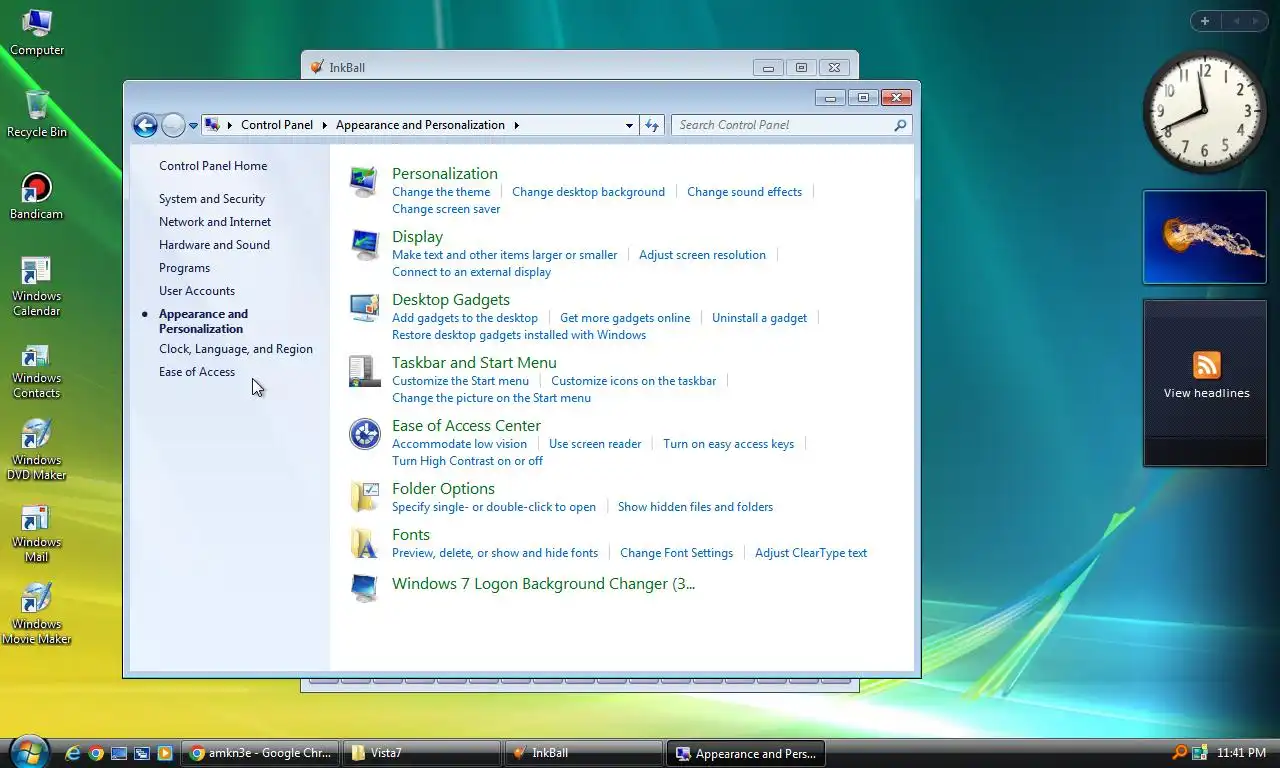Open the Windows Contacts desktop shortcut
1280x768 pixels.
click(37, 369)
